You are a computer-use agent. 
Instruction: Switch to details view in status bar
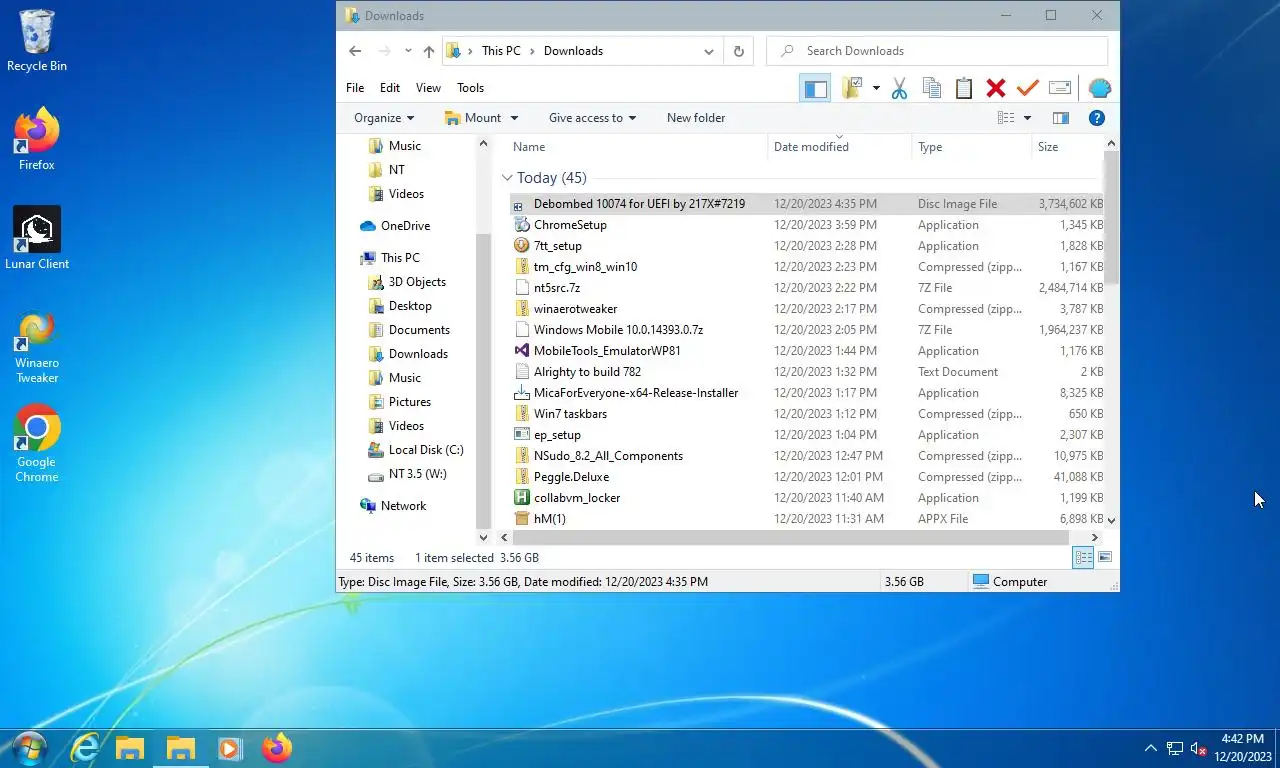(1083, 558)
